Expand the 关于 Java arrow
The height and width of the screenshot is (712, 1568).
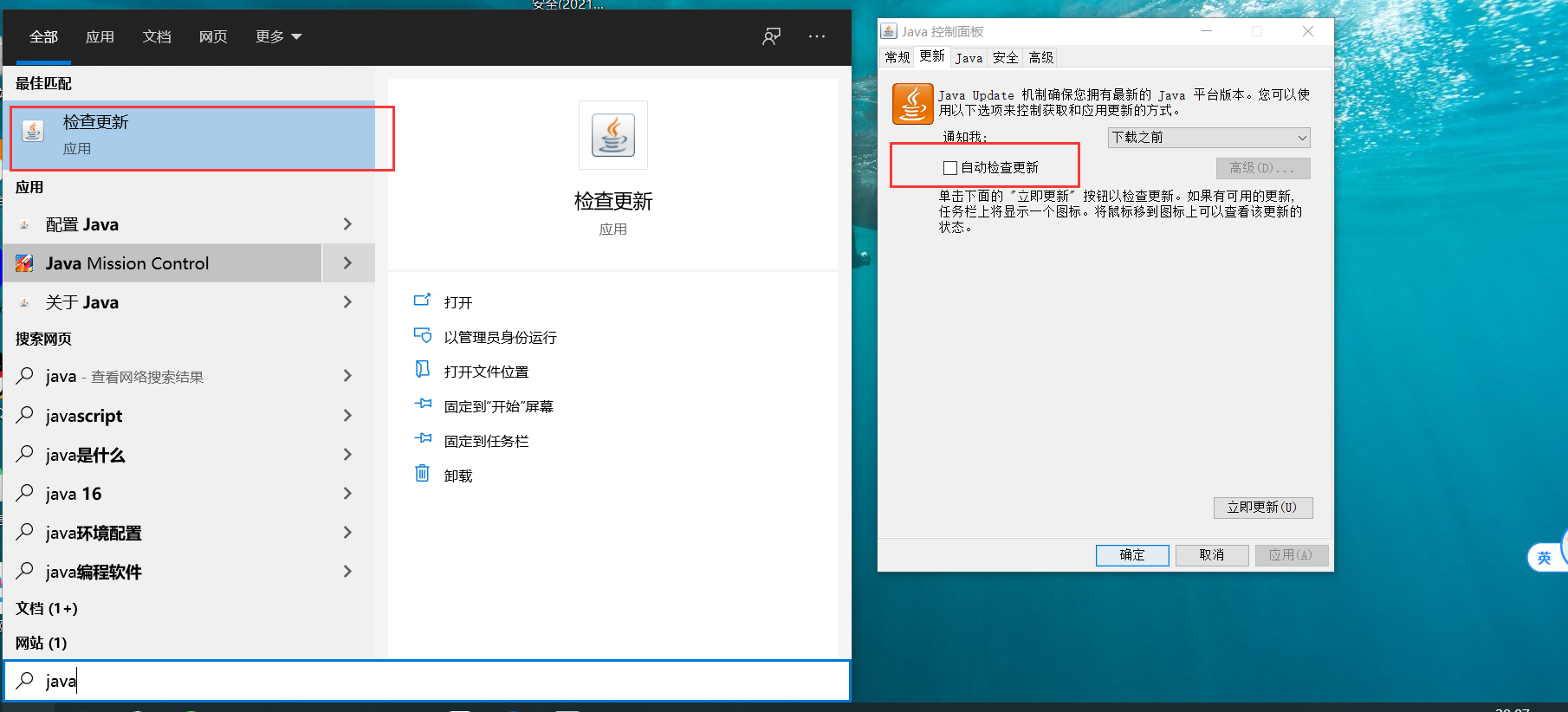tap(347, 302)
